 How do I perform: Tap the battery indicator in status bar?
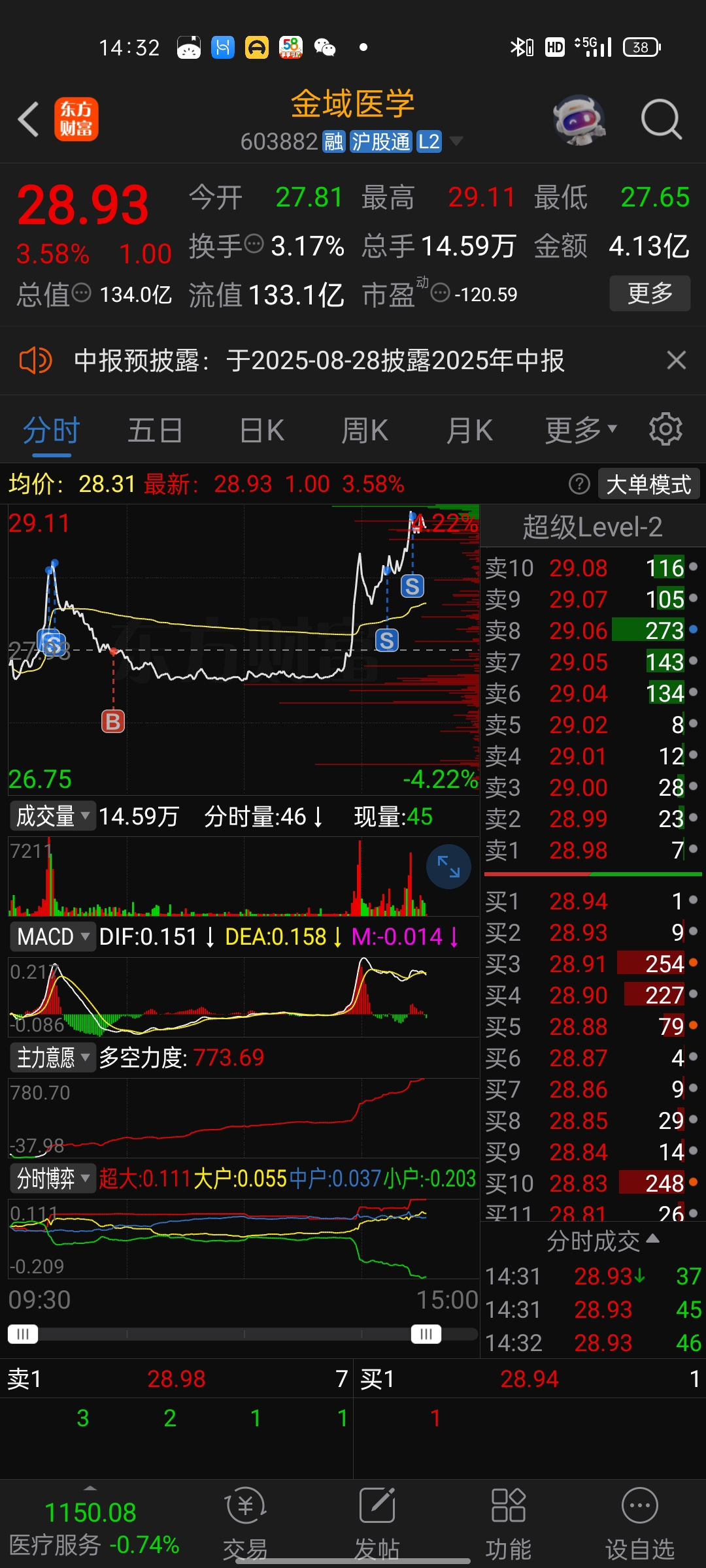click(642, 47)
